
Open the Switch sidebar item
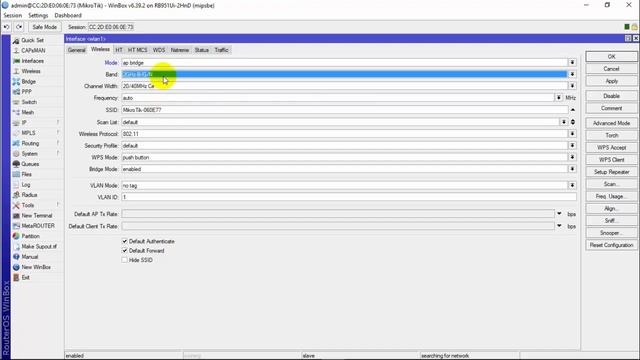[29, 102]
